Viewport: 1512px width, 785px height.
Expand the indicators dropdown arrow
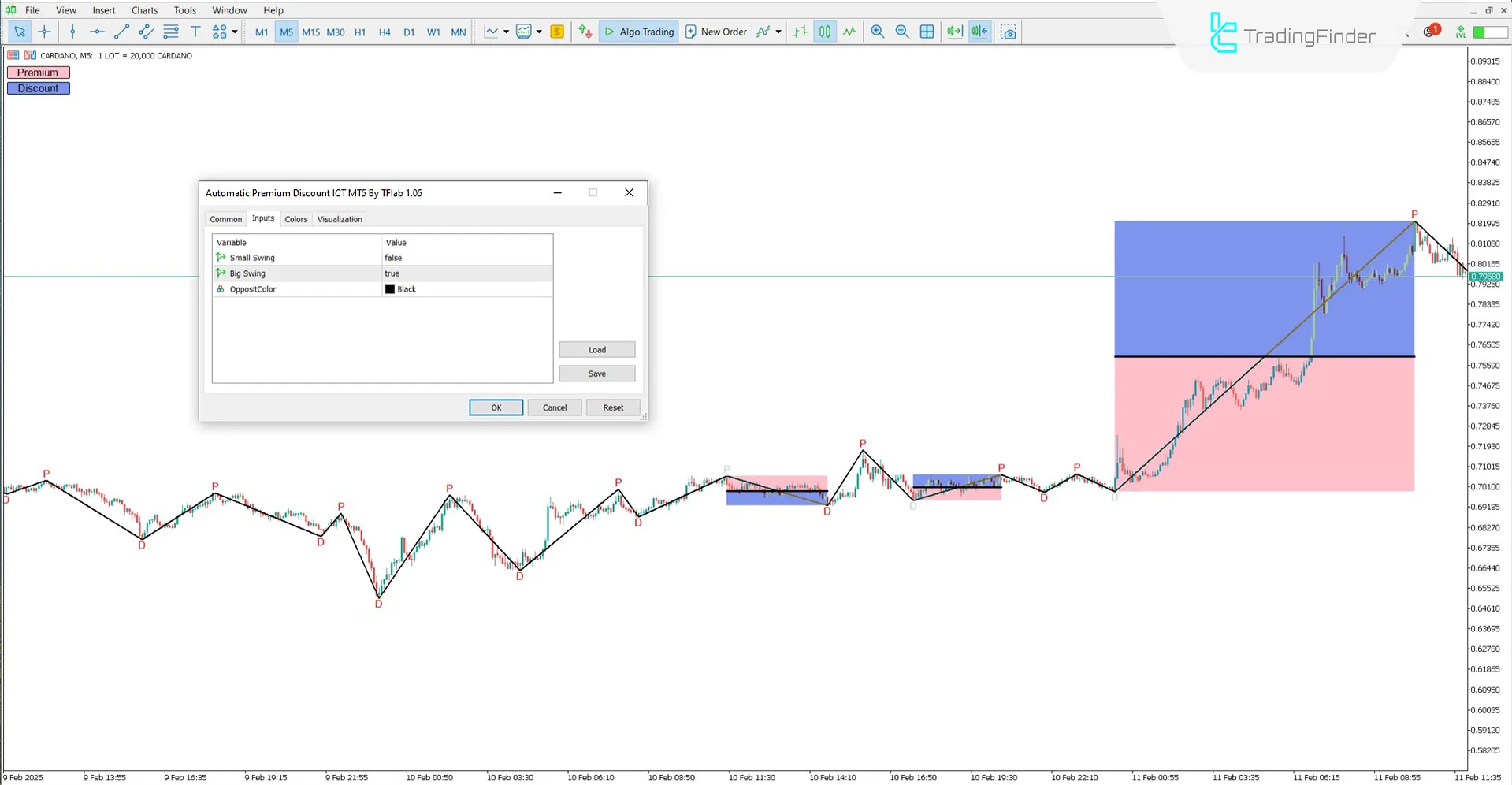coord(778,32)
